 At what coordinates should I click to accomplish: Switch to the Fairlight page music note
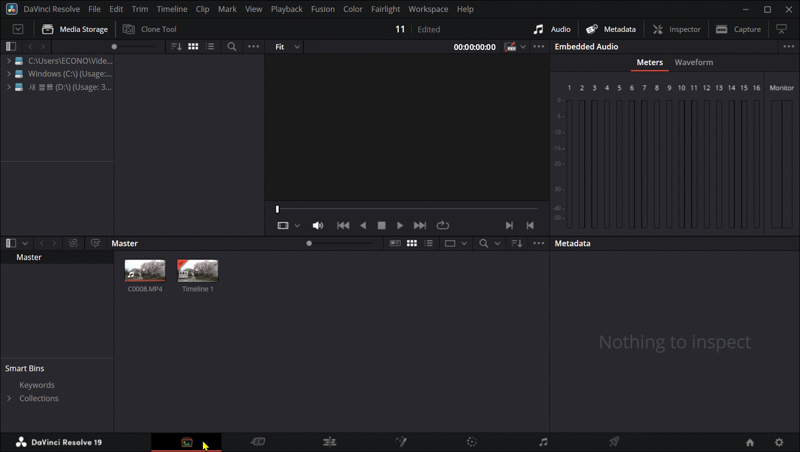coord(543,442)
